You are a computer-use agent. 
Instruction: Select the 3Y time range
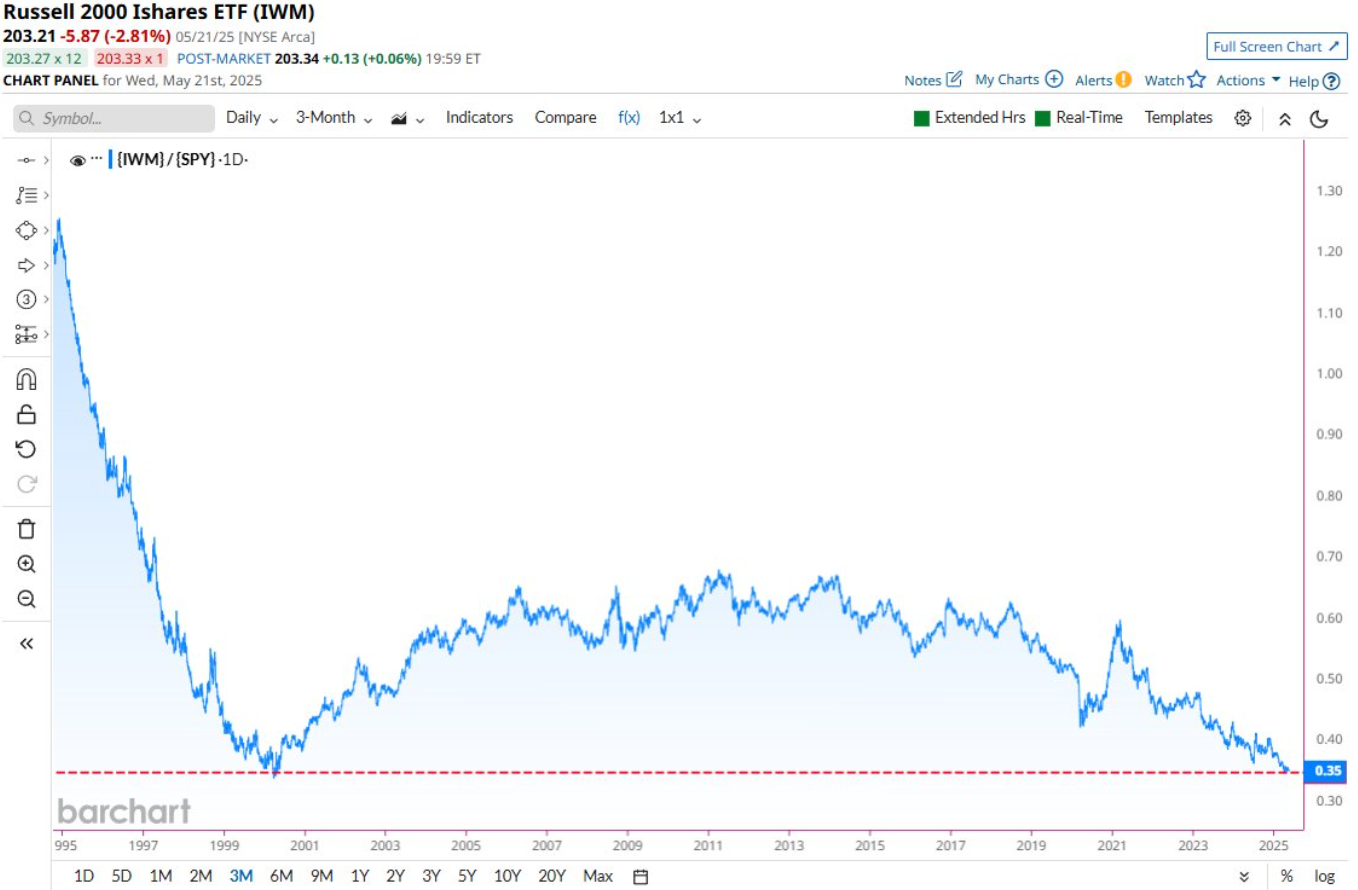coord(432,877)
